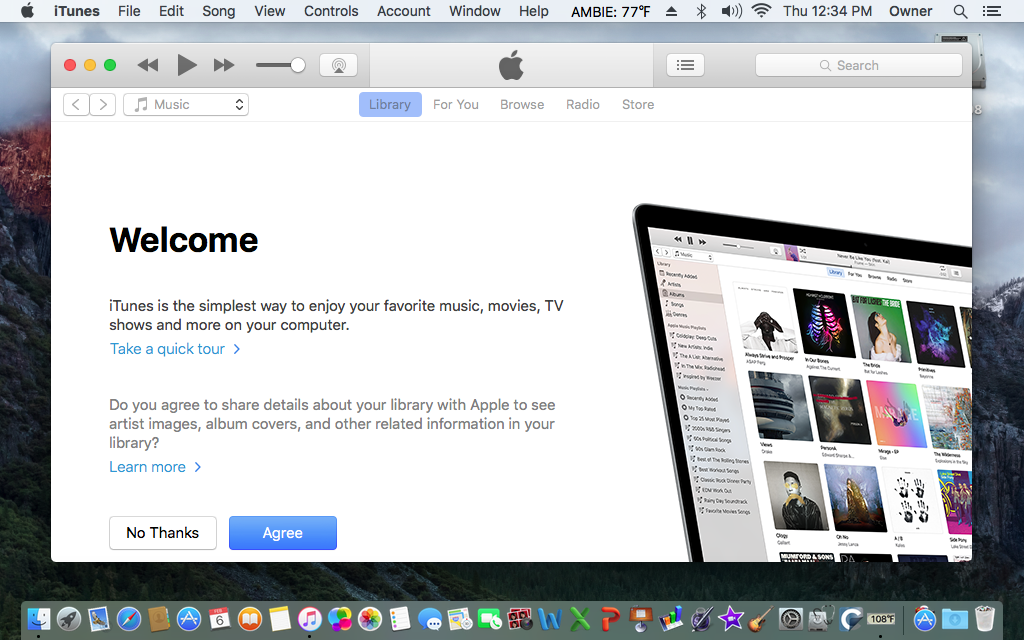This screenshot has height=640, width=1024.
Task: Open the Apple menu in menu bar
Action: tap(27, 11)
